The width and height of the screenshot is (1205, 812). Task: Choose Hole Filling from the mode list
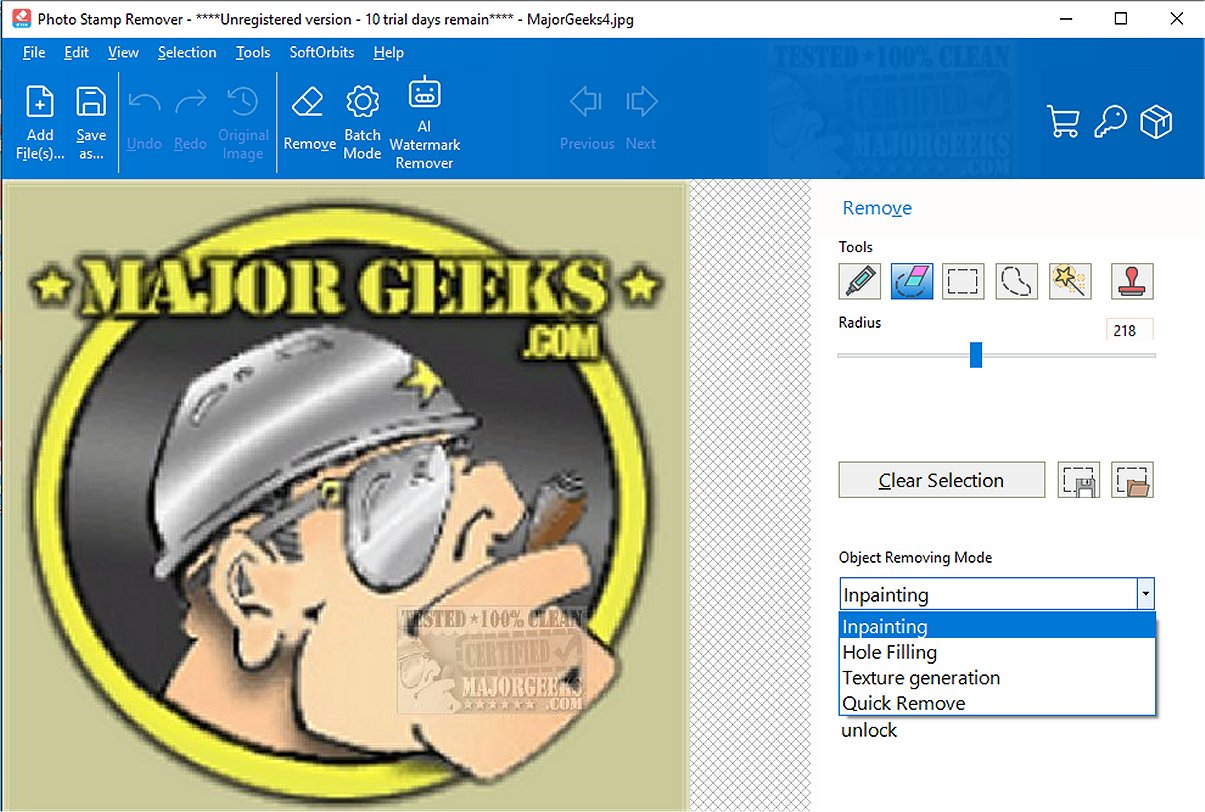point(998,652)
